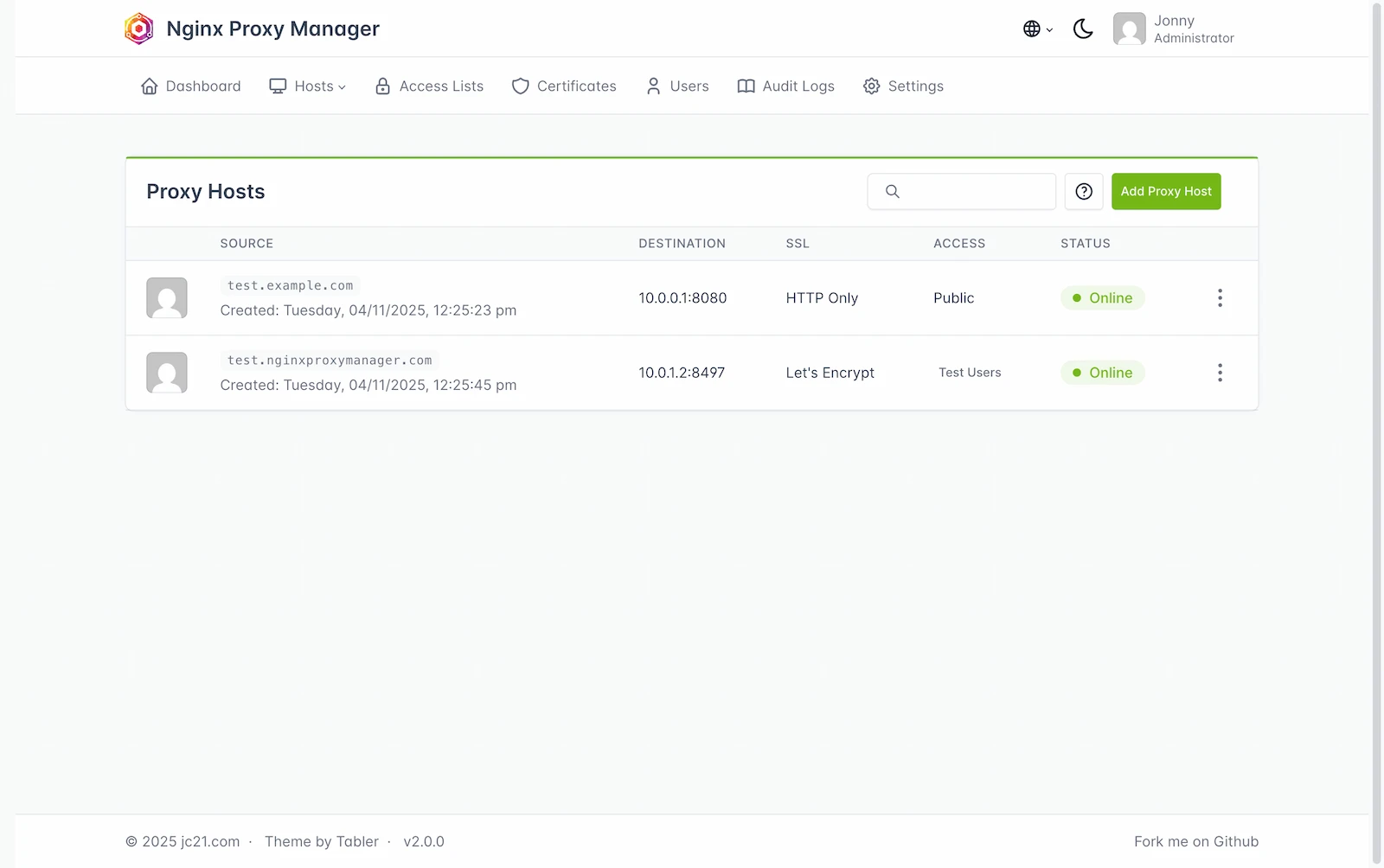Open Access Lists page
Screen dimensions: 1384x868
tap(429, 86)
